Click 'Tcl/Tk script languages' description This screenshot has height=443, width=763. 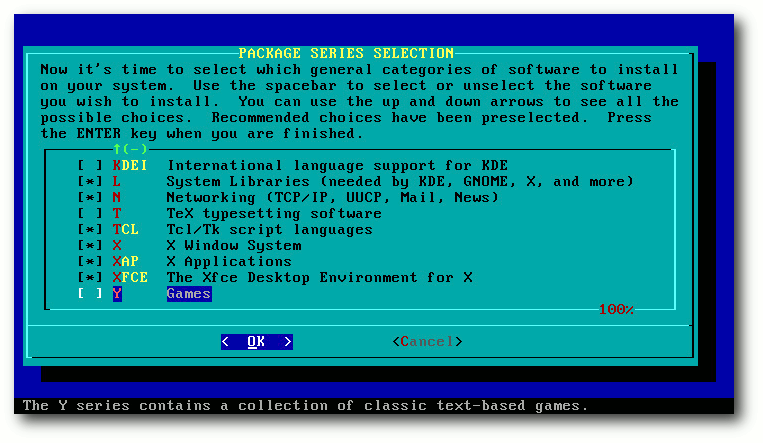coord(270,230)
